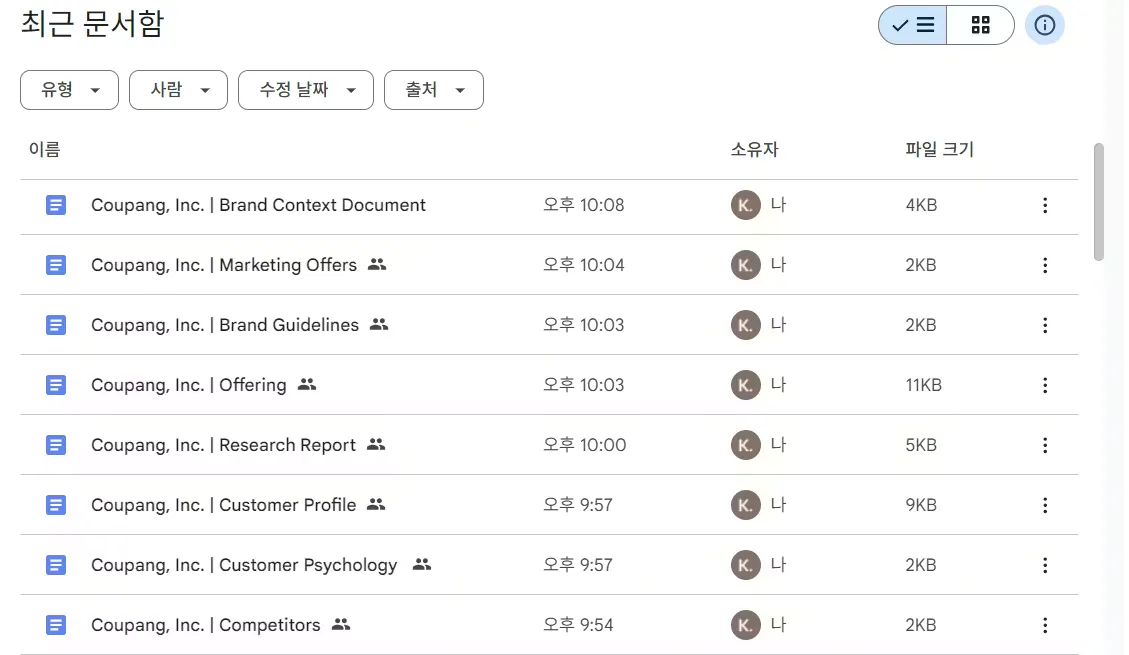Select 'Coupang, Inc. | Competitors' file name
The width and height of the screenshot is (1129, 655).
[206, 625]
